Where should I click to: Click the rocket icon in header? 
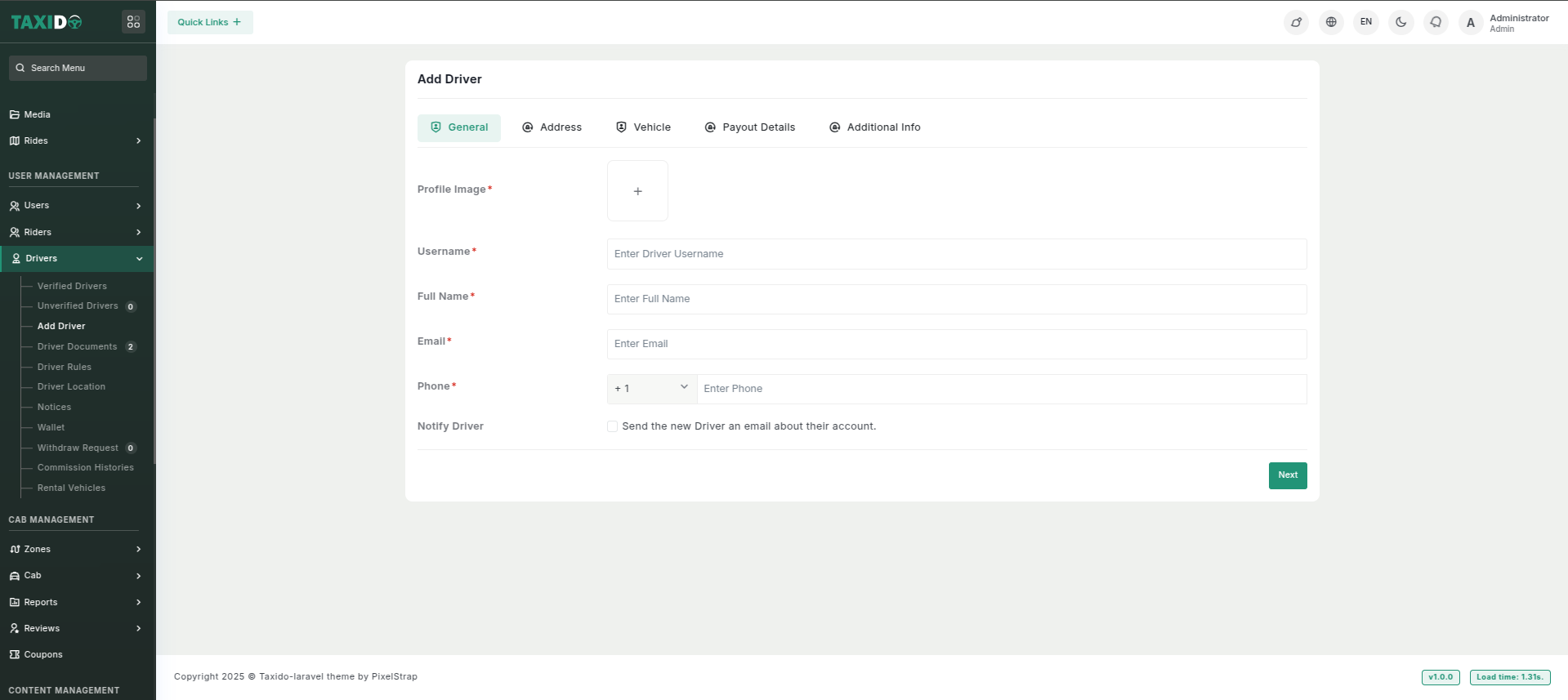[x=1296, y=22]
